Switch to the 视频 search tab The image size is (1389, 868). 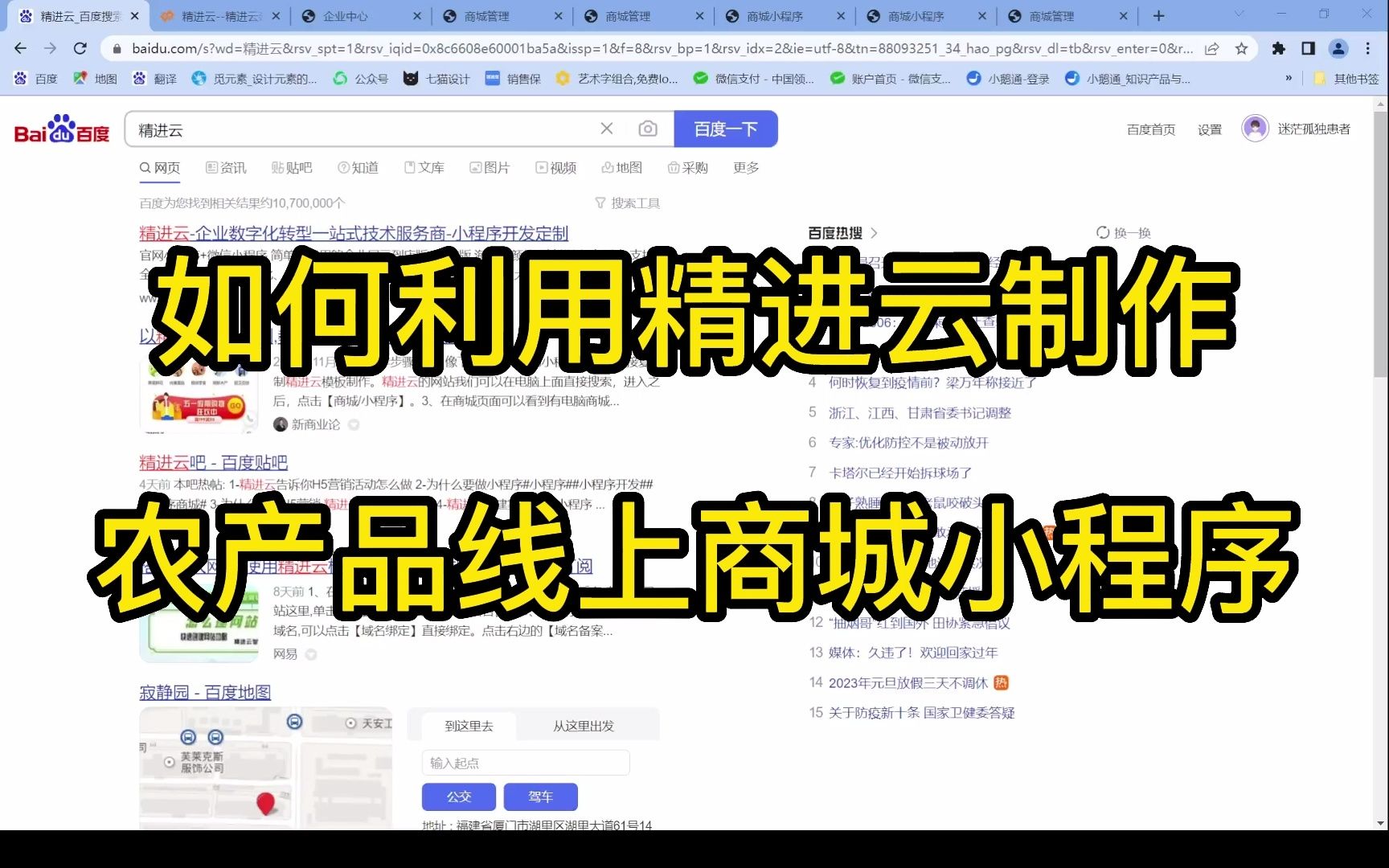556,167
